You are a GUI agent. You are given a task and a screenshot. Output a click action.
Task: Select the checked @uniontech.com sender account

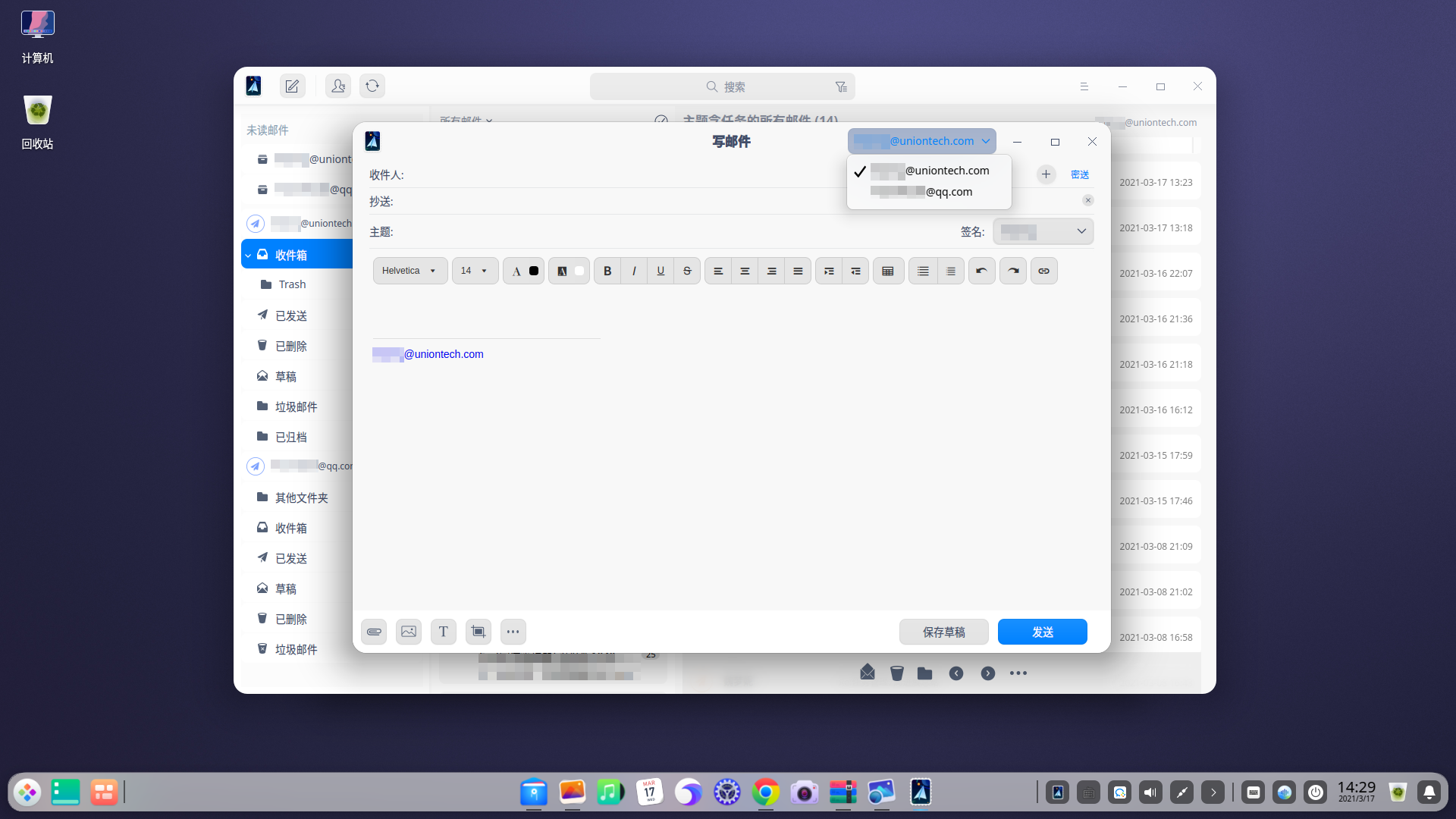click(929, 171)
